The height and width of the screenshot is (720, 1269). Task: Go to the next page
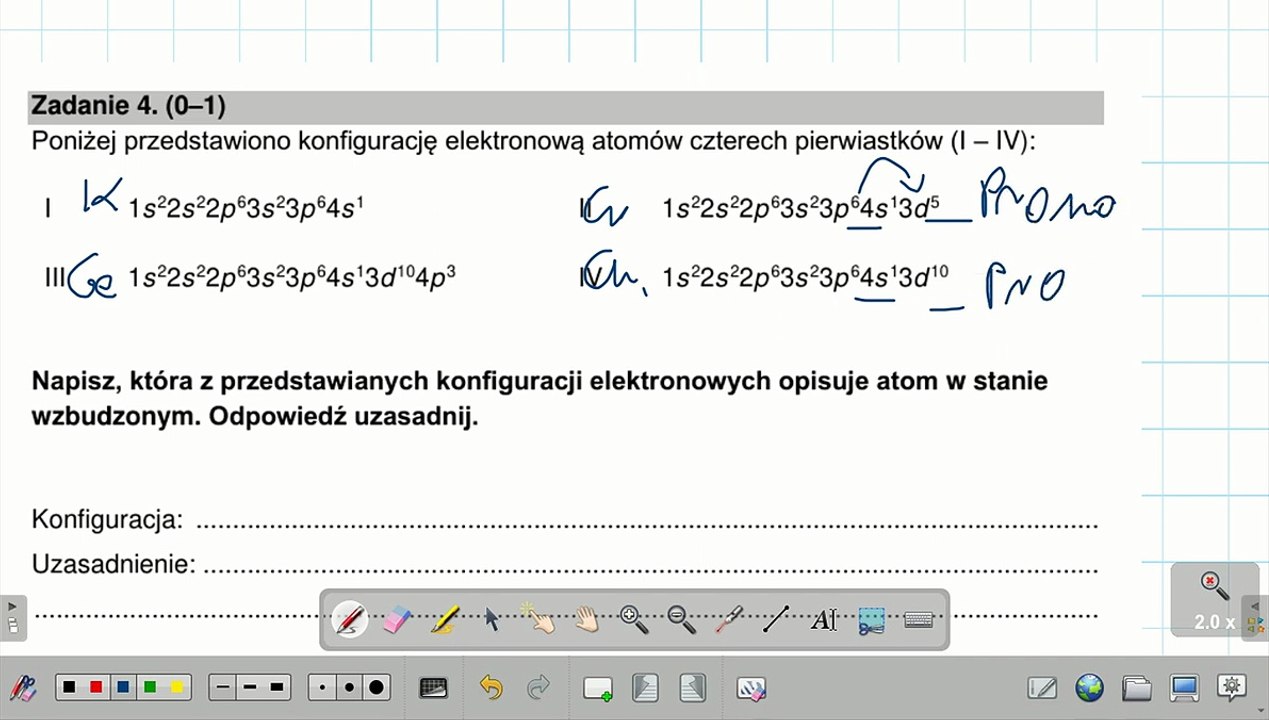point(692,688)
